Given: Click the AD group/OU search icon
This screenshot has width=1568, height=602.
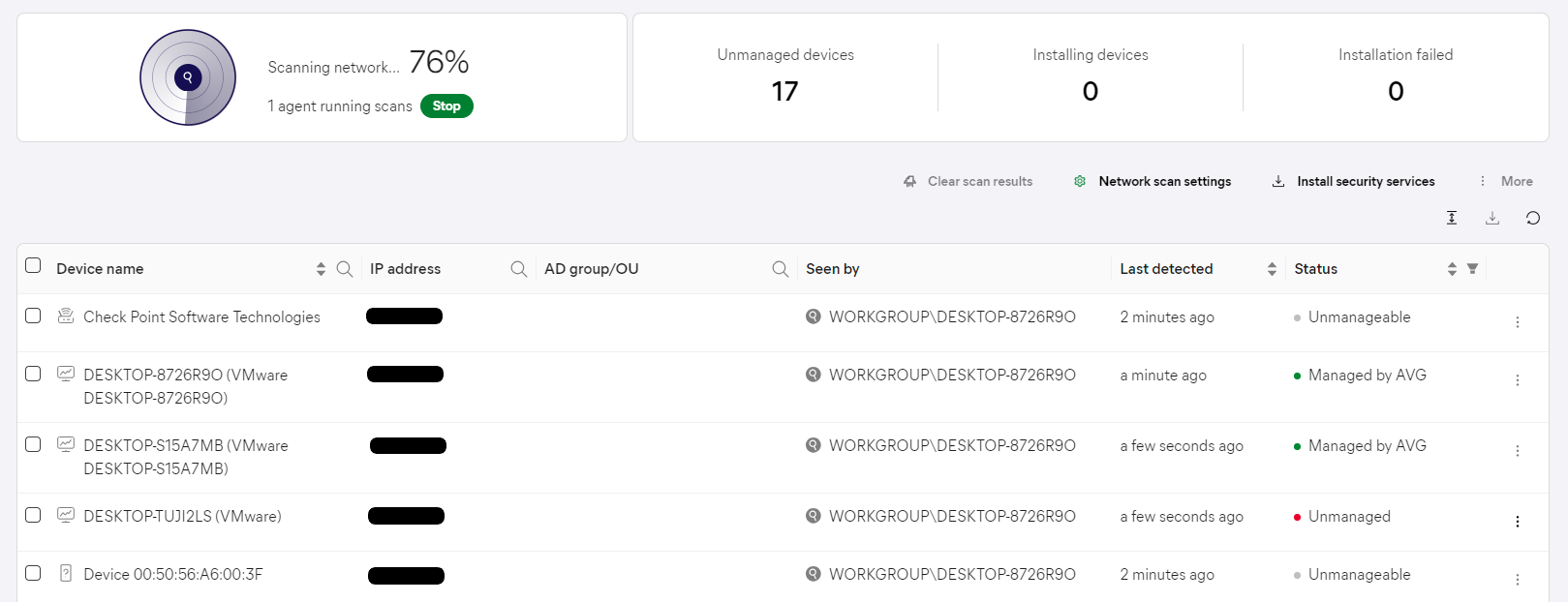Looking at the screenshot, I should click(x=780, y=269).
